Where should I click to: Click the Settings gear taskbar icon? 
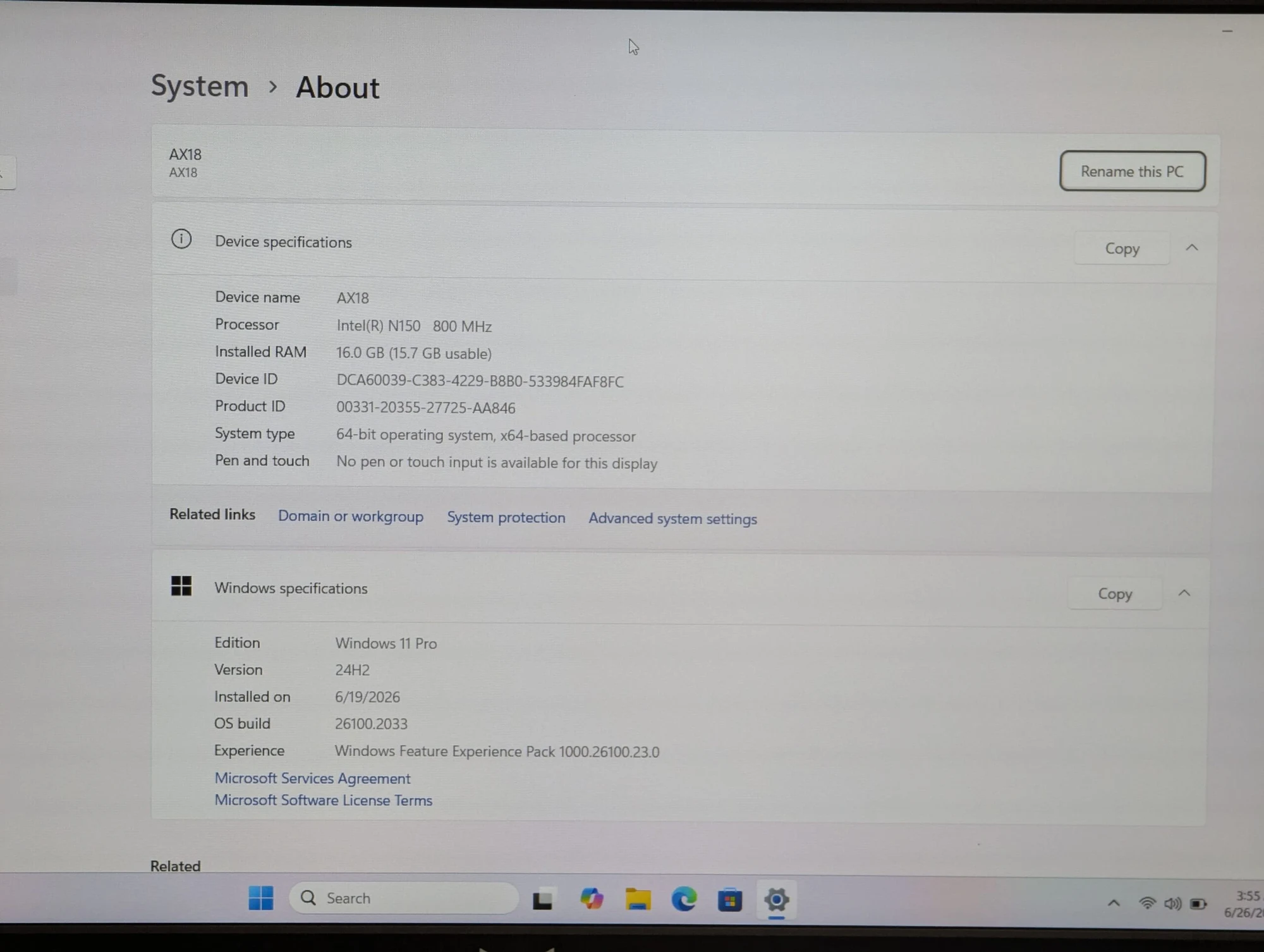(776, 900)
